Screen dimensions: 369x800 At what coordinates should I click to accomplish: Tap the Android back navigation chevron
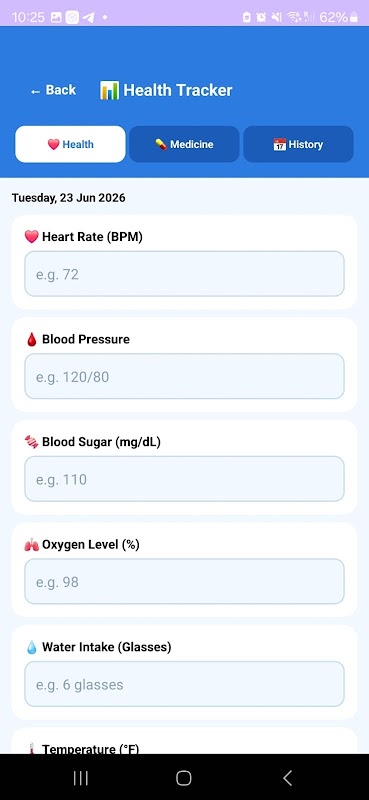tap(287, 778)
